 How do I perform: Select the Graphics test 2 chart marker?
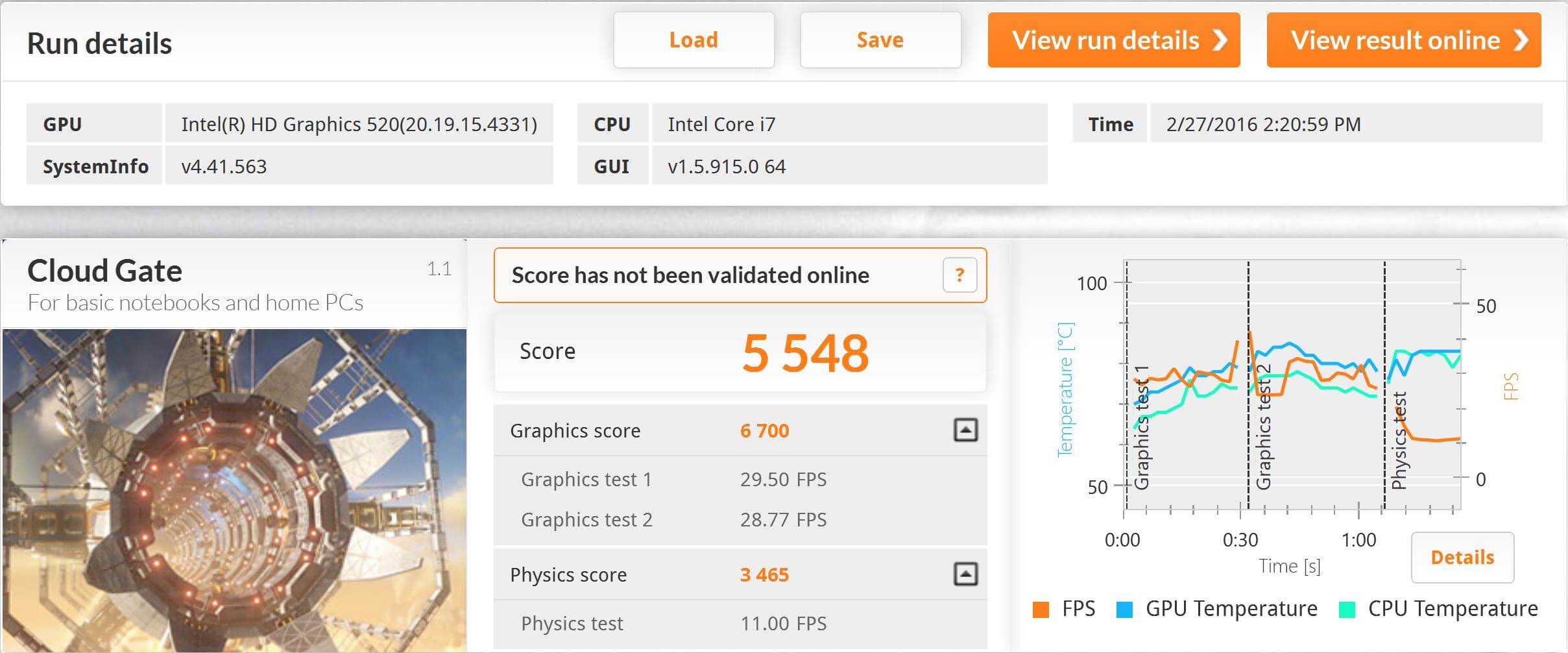(x=1263, y=427)
